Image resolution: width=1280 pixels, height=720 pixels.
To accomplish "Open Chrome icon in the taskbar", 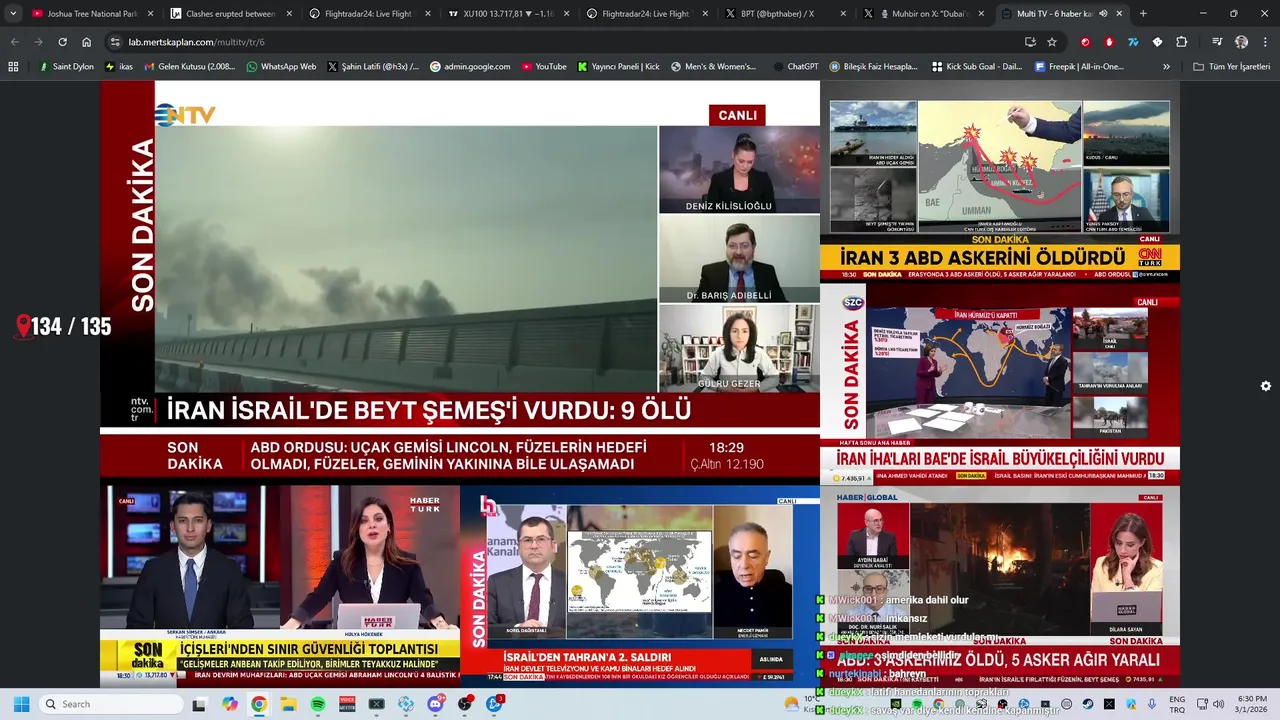I will [x=259, y=704].
